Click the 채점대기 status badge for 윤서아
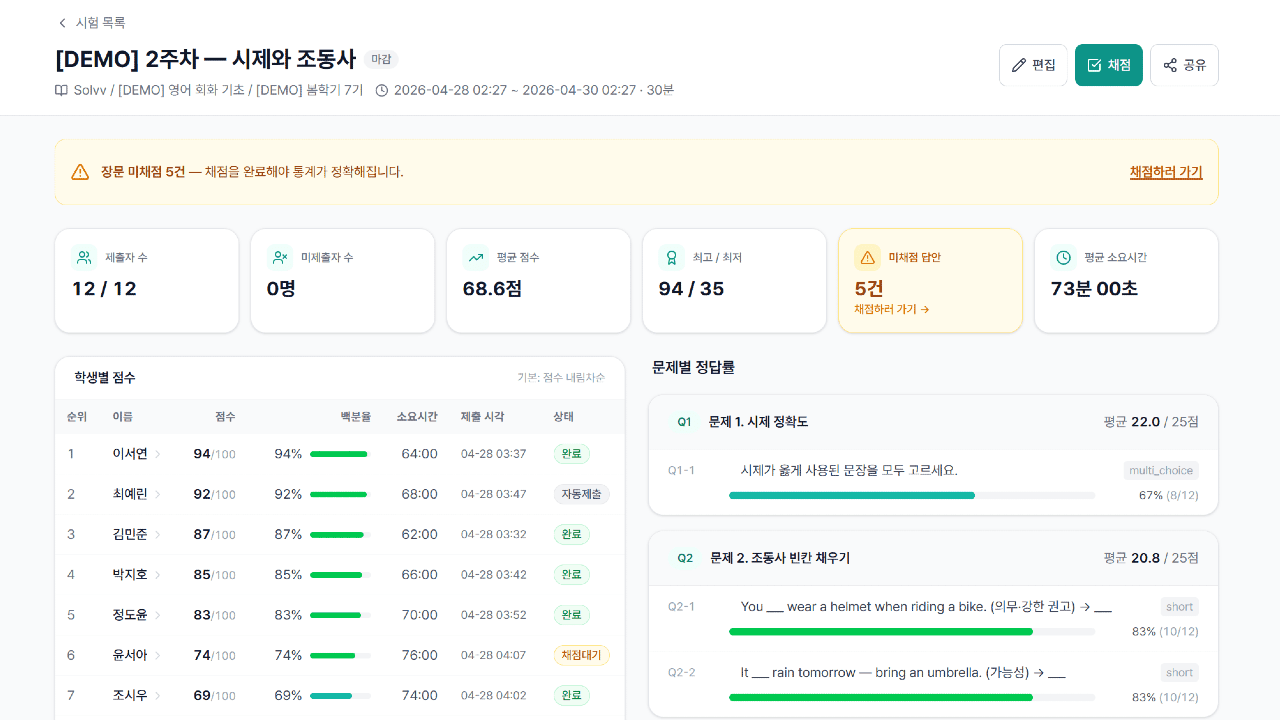Screen dimensions: 1280x720 (x=581, y=655)
